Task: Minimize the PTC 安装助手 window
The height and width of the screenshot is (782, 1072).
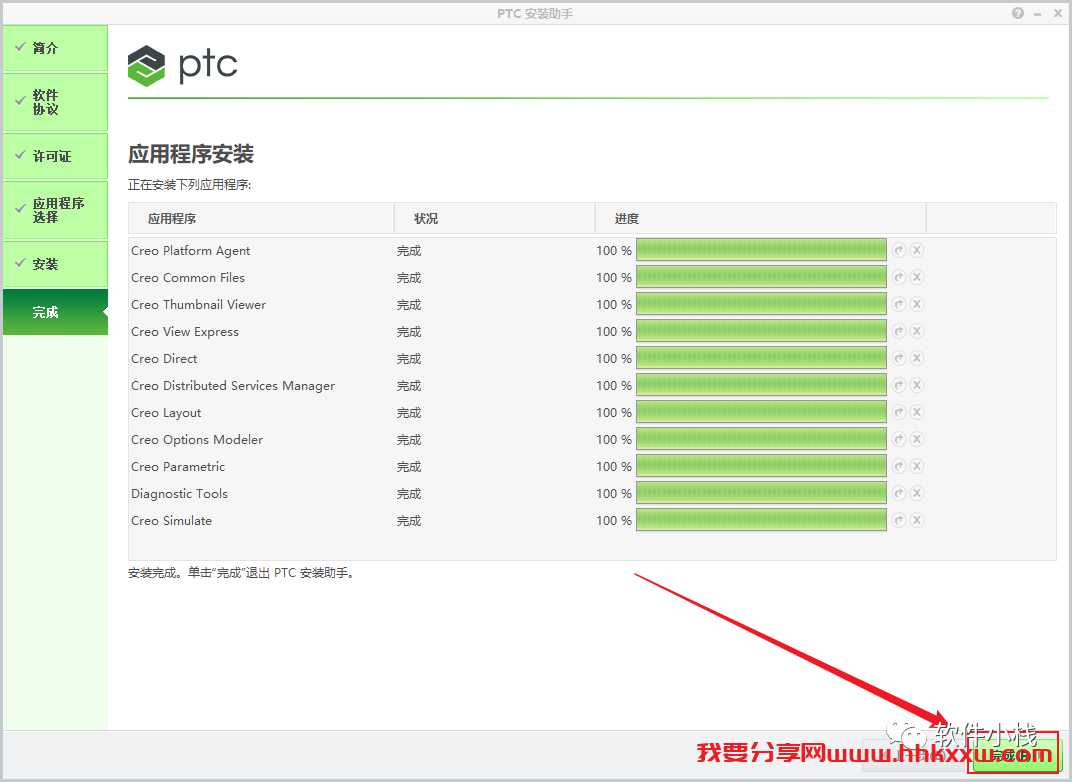Action: (x=1038, y=14)
